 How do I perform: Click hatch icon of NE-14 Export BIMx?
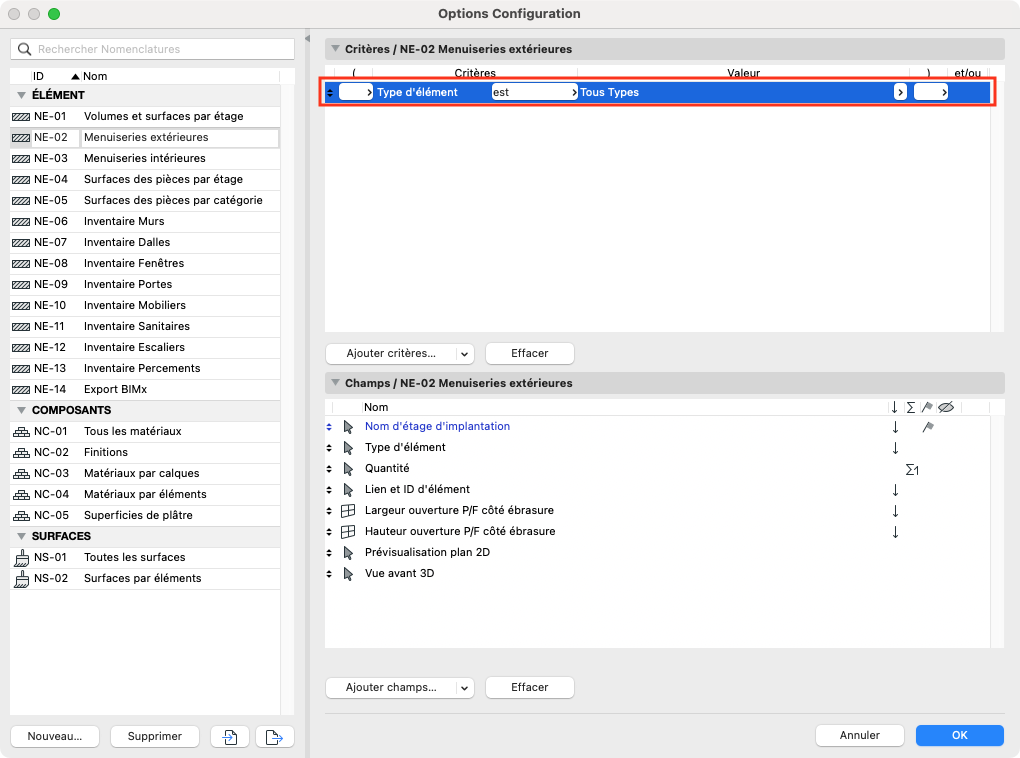21,390
